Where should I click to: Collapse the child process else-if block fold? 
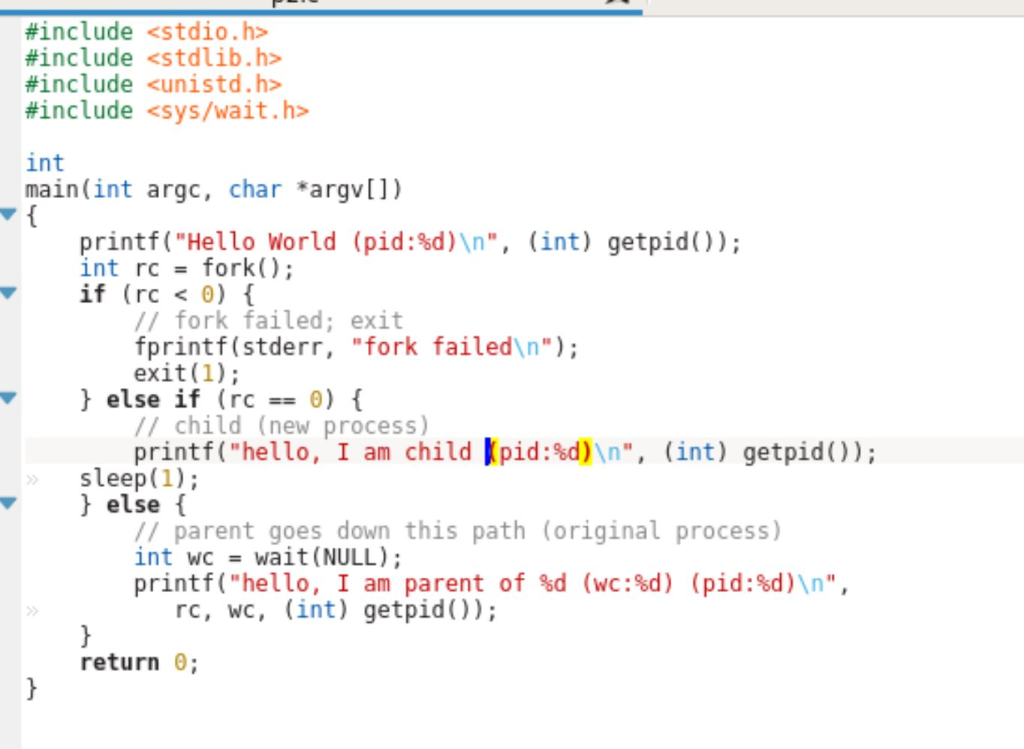tap(8, 398)
